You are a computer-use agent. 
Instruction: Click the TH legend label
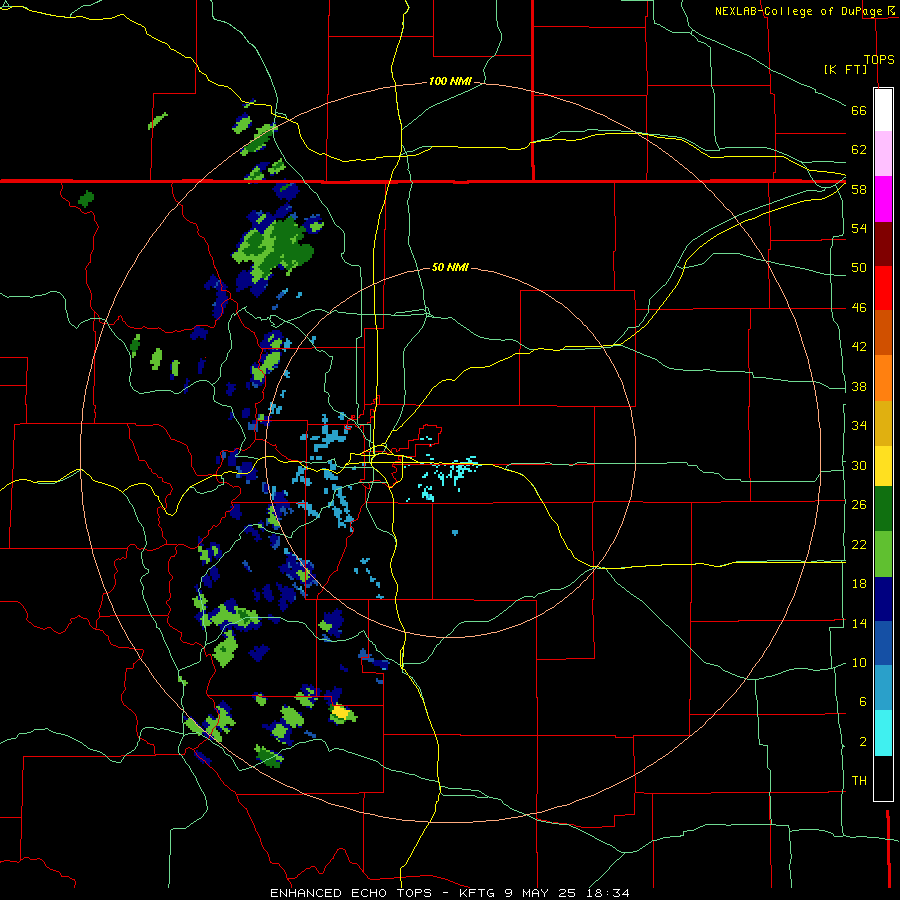[859, 780]
